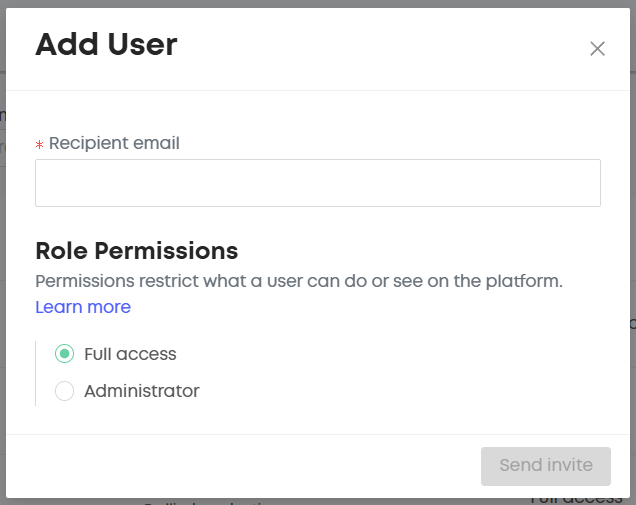Keep Full access selected as the role

coord(64,354)
